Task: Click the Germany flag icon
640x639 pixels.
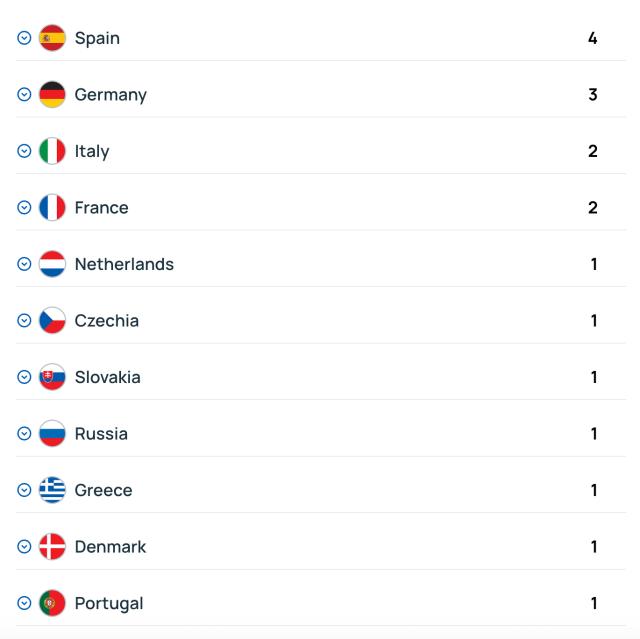Action: click(52, 95)
